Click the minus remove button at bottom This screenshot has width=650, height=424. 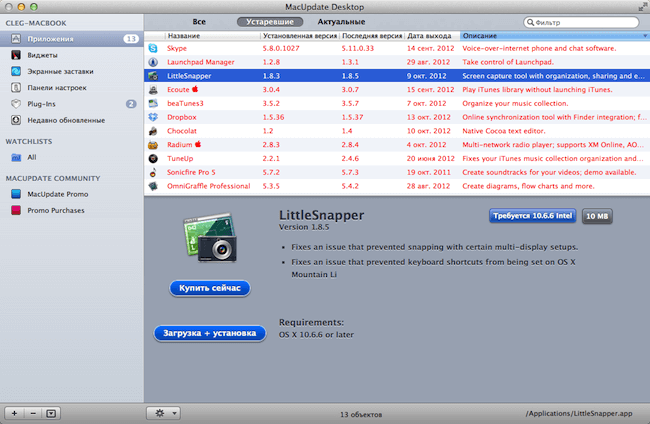(33, 413)
